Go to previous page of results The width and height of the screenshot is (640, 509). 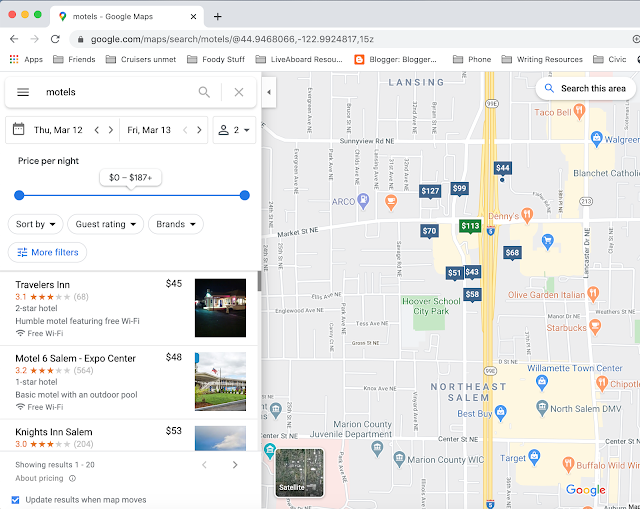coord(204,465)
